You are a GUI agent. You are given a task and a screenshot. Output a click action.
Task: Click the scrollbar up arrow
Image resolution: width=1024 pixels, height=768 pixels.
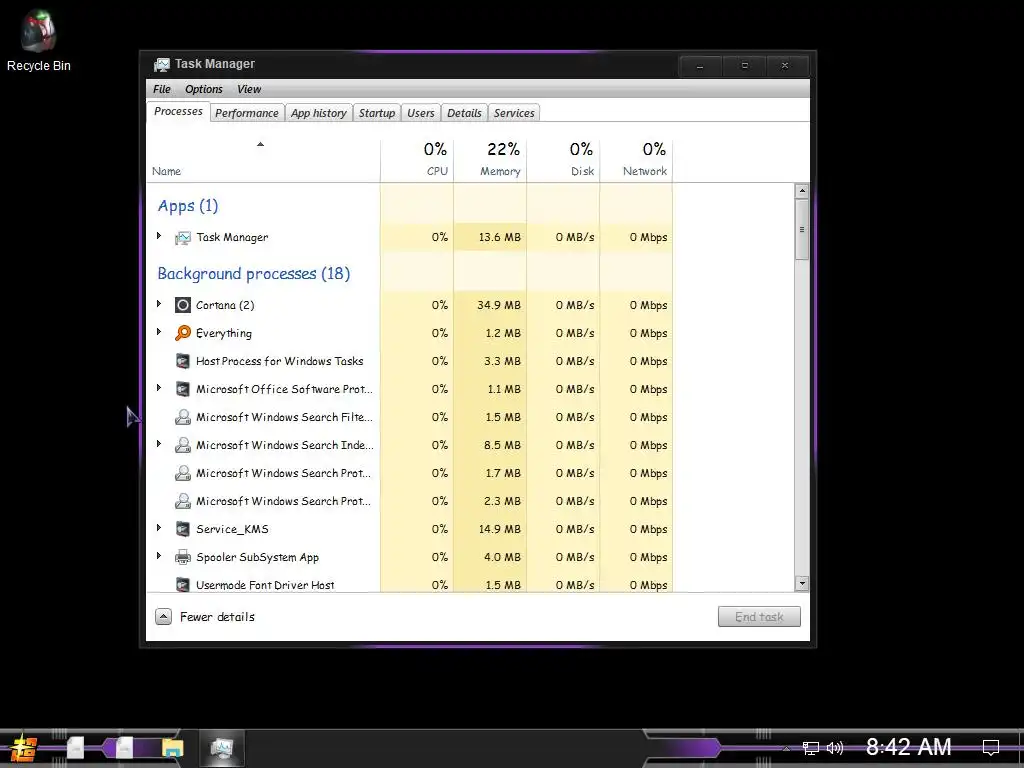point(802,191)
